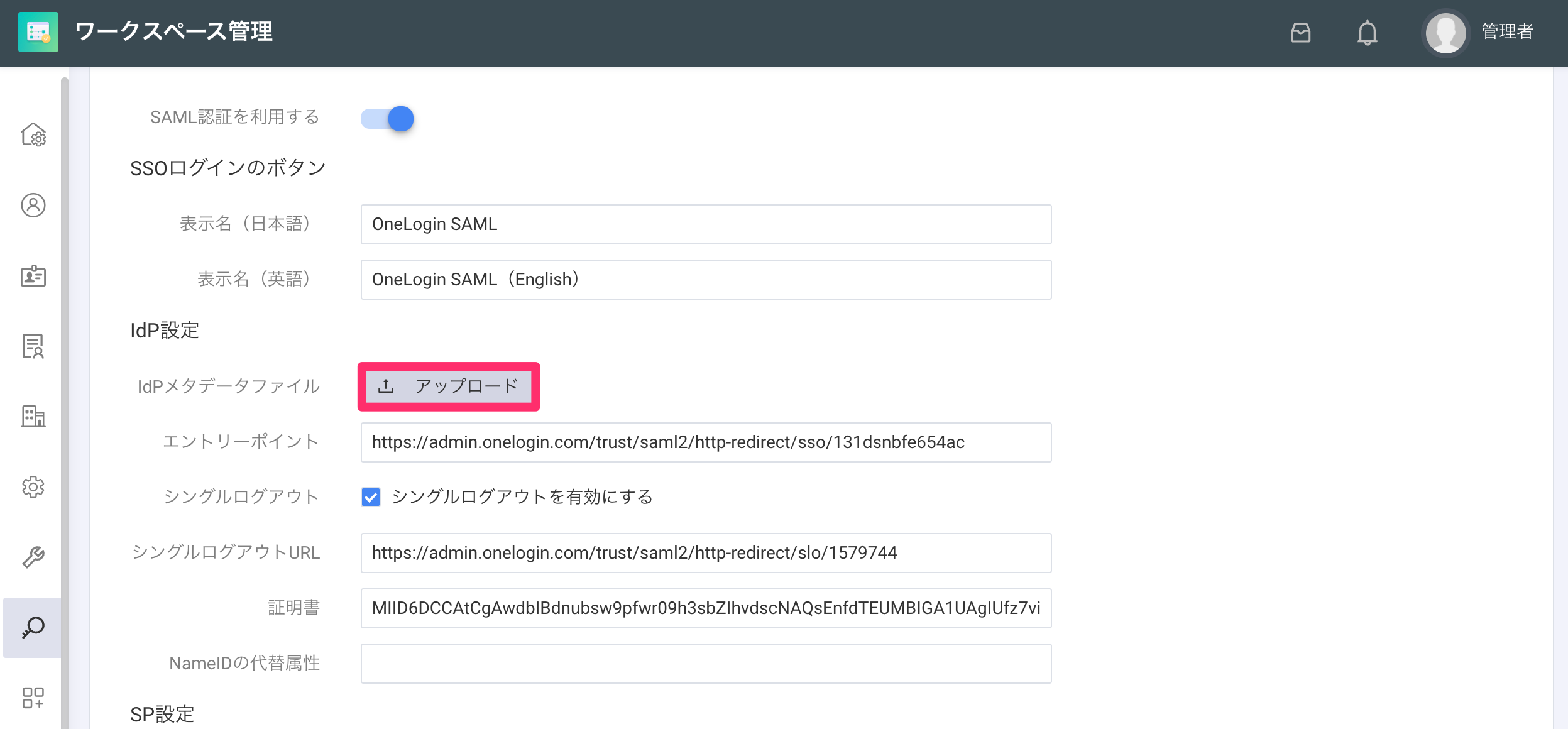This screenshot has width=1568, height=729.
Task: Click into the 証明書 certificate field
Action: click(x=706, y=608)
